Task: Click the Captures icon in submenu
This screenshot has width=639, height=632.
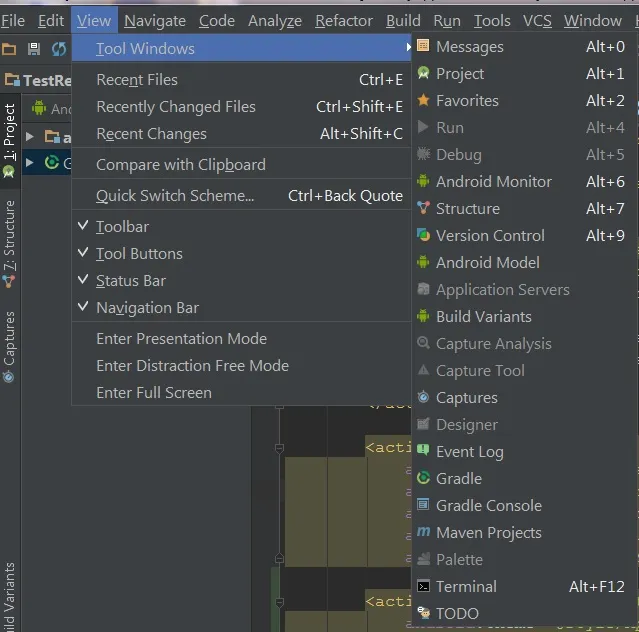Action: click(x=423, y=397)
